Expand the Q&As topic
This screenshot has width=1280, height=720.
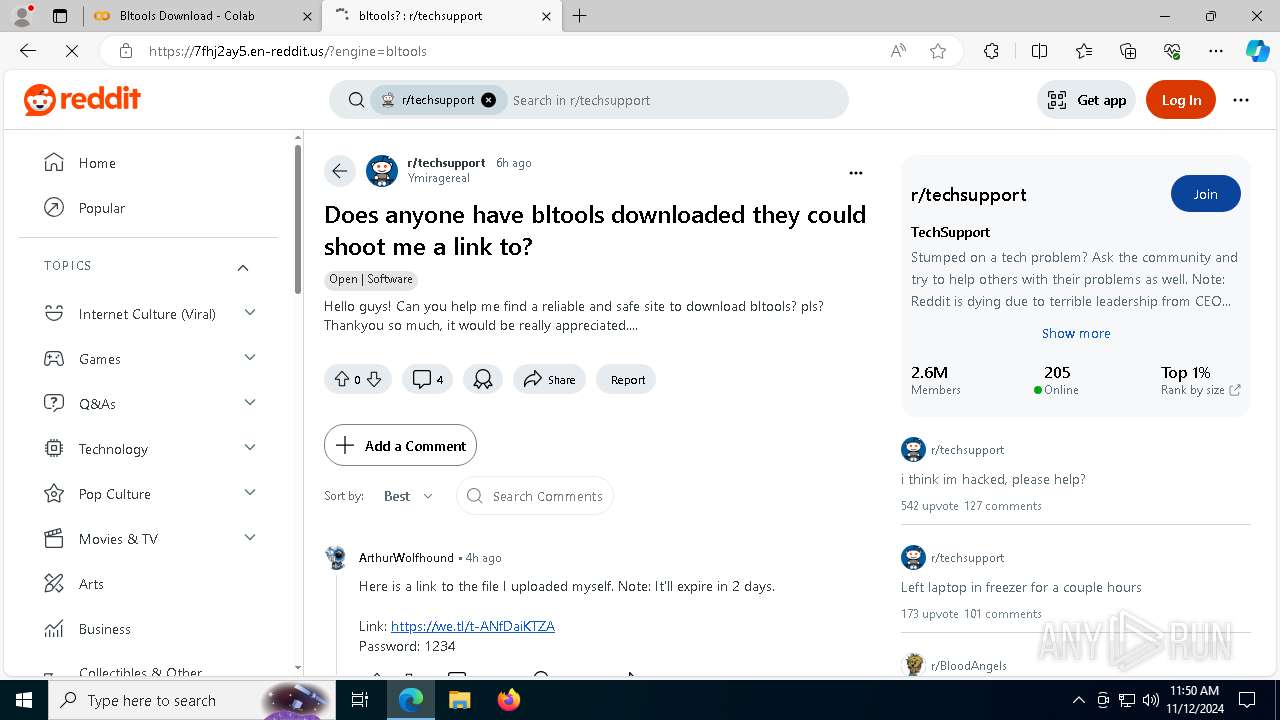click(x=250, y=403)
